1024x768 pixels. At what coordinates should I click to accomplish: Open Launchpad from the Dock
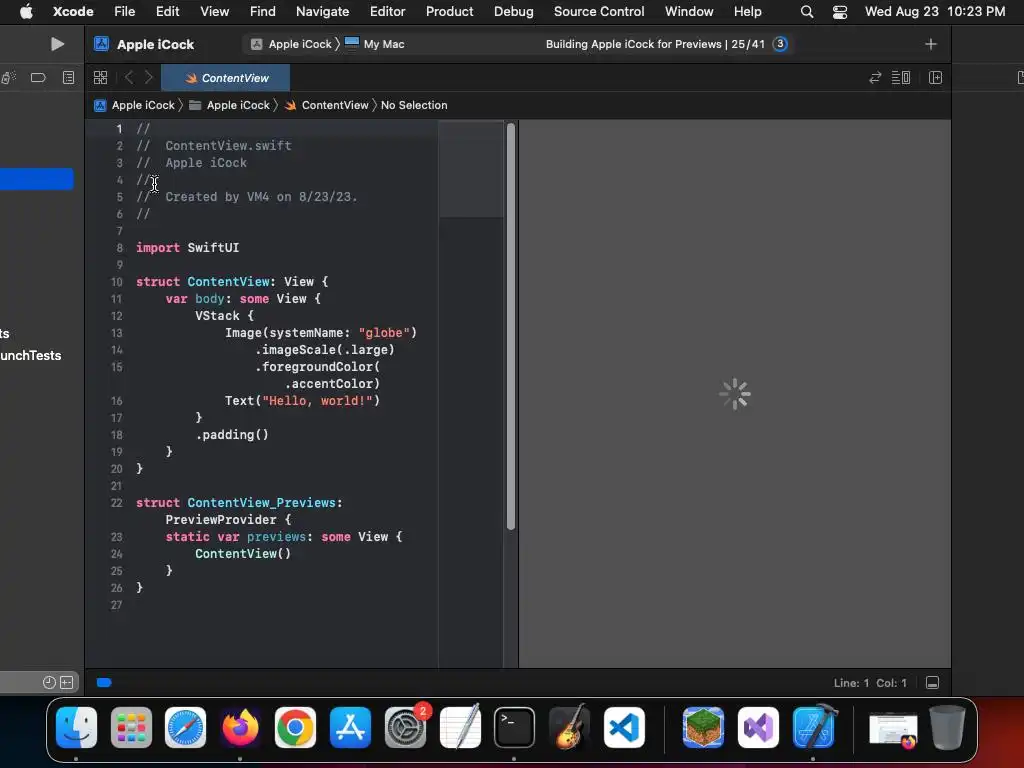[x=131, y=728]
